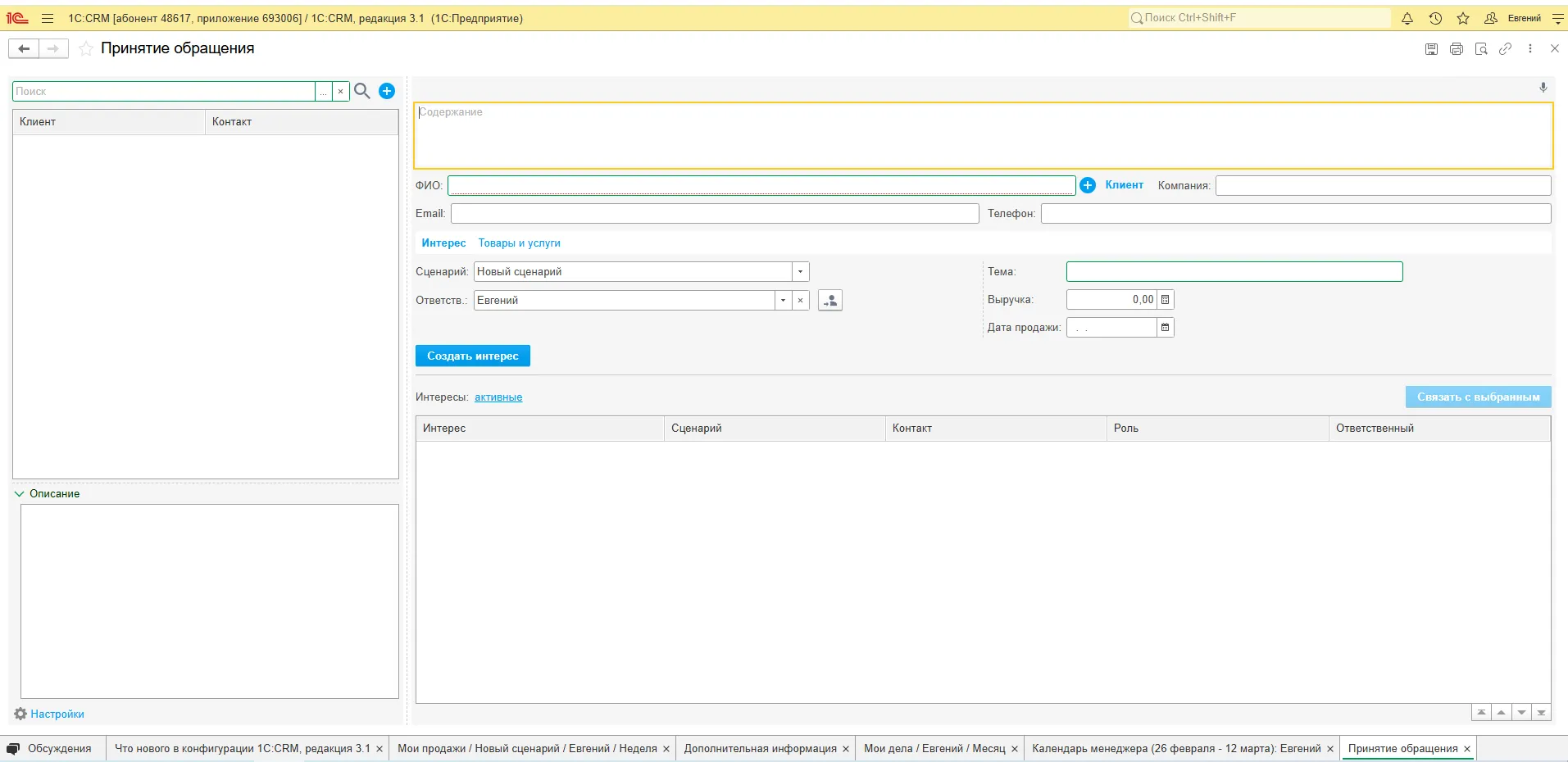The width and height of the screenshot is (1568, 762).
Task: Click the magnifier search icon beside Поиск
Action: coord(362,91)
